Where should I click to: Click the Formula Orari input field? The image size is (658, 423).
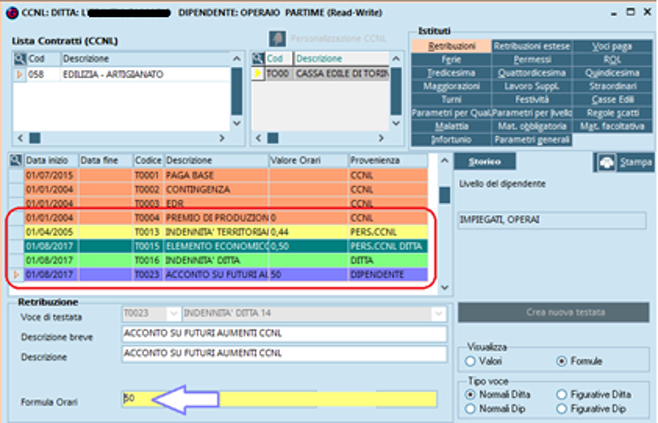(x=279, y=399)
